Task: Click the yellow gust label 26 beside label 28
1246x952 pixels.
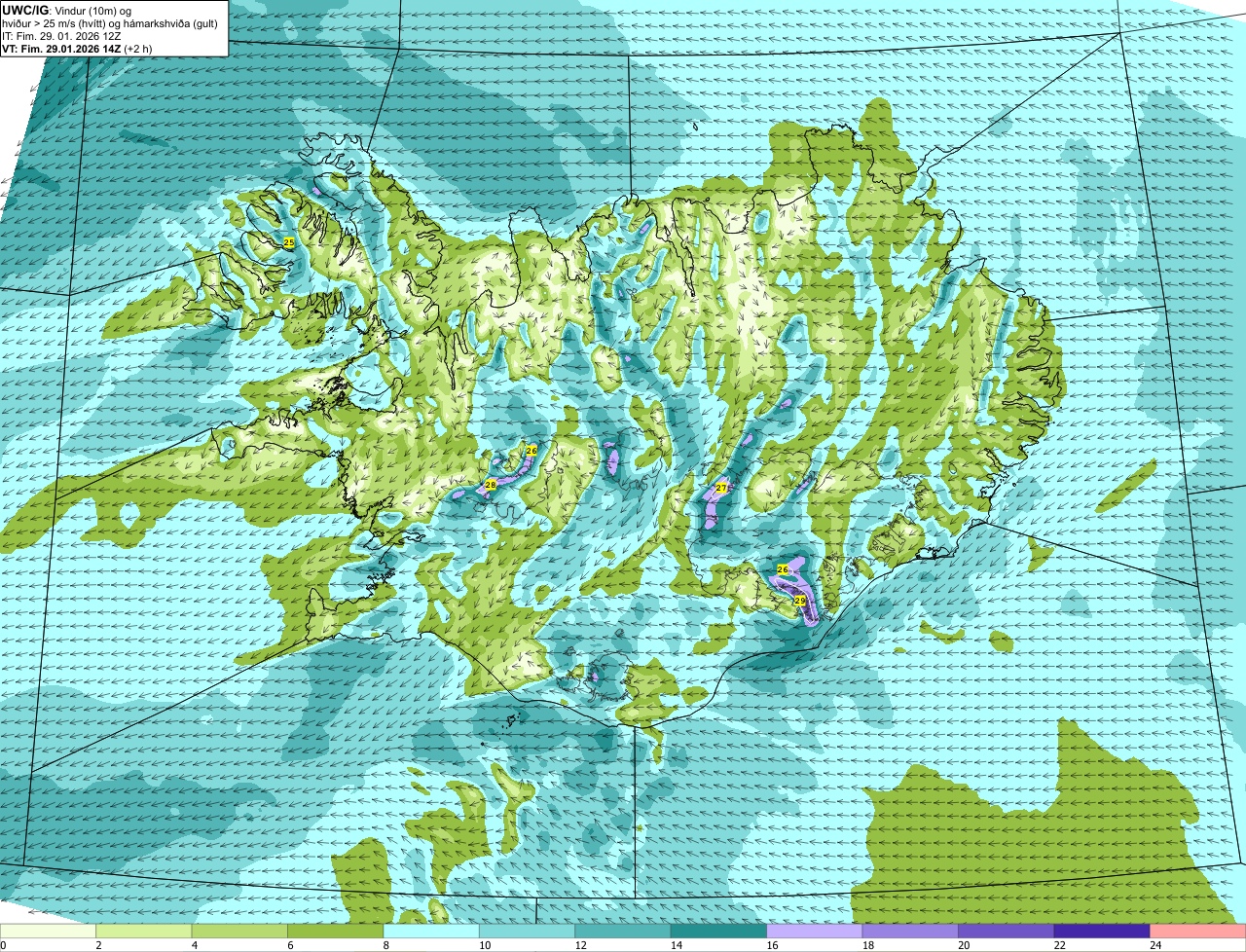Action: point(531,451)
